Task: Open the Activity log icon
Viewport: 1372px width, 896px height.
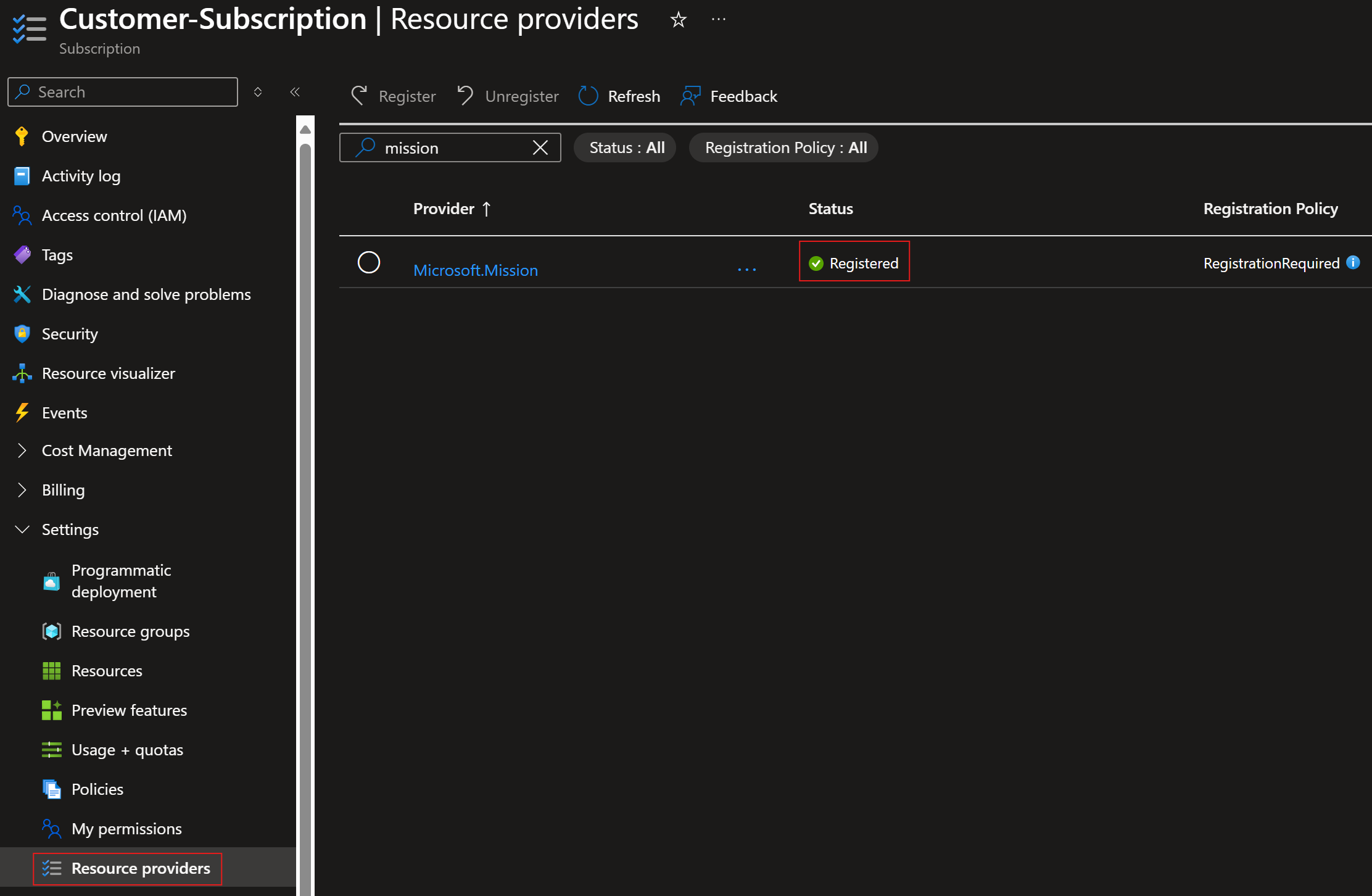Action: pos(22,176)
